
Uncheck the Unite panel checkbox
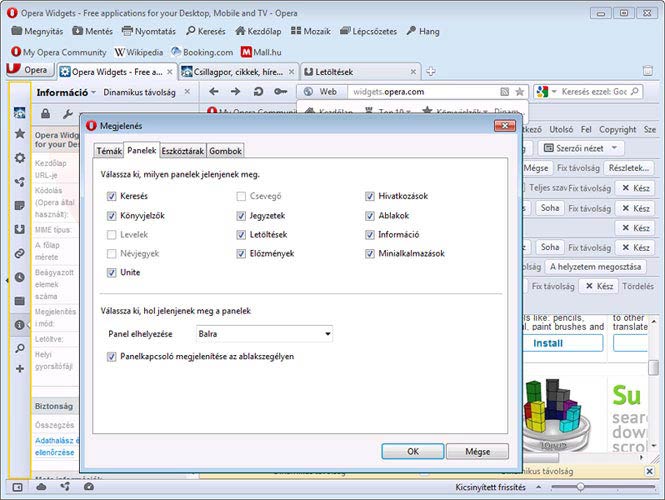pyautogui.click(x=112, y=272)
